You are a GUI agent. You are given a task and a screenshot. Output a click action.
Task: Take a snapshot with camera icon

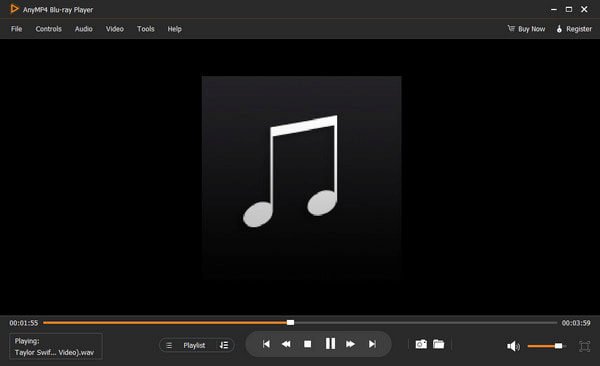point(421,344)
